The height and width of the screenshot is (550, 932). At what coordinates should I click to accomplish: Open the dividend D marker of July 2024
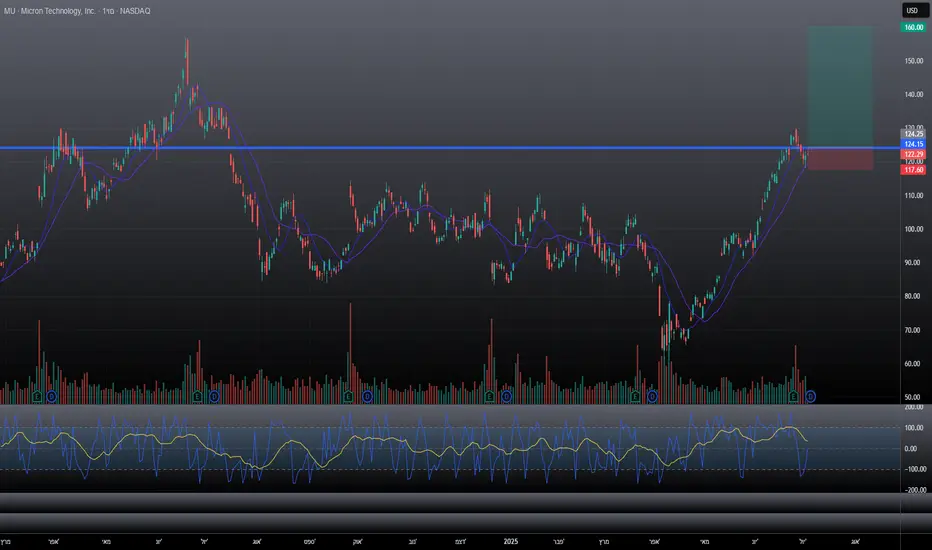click(213, 396)
